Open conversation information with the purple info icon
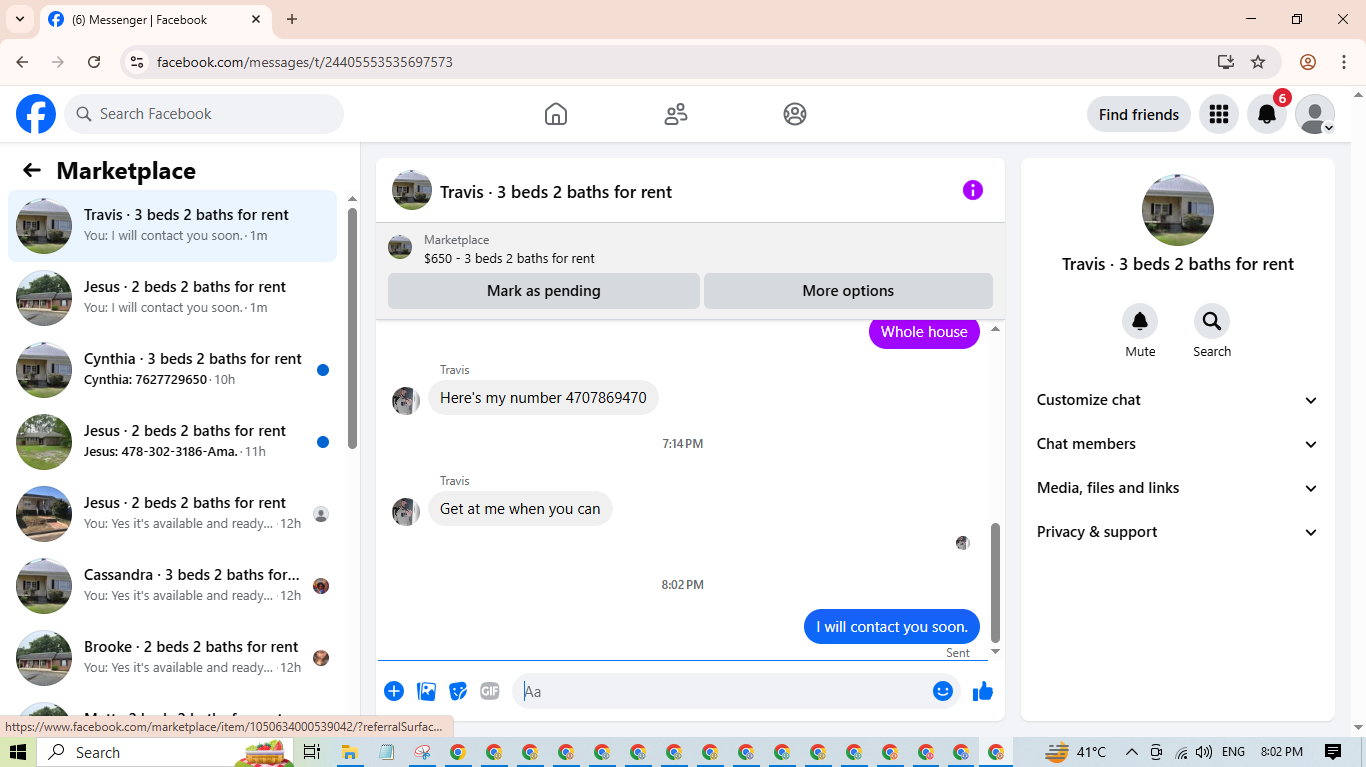 point(973,190)
